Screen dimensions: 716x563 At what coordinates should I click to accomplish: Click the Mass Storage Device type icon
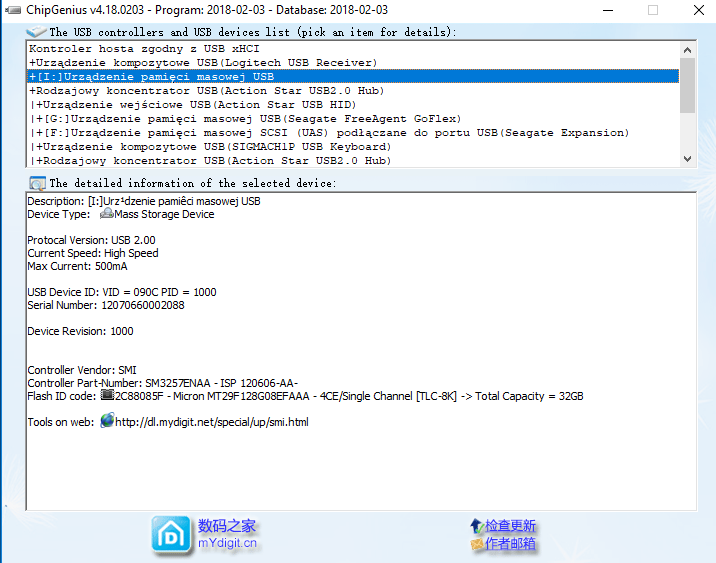pos(106,213)
